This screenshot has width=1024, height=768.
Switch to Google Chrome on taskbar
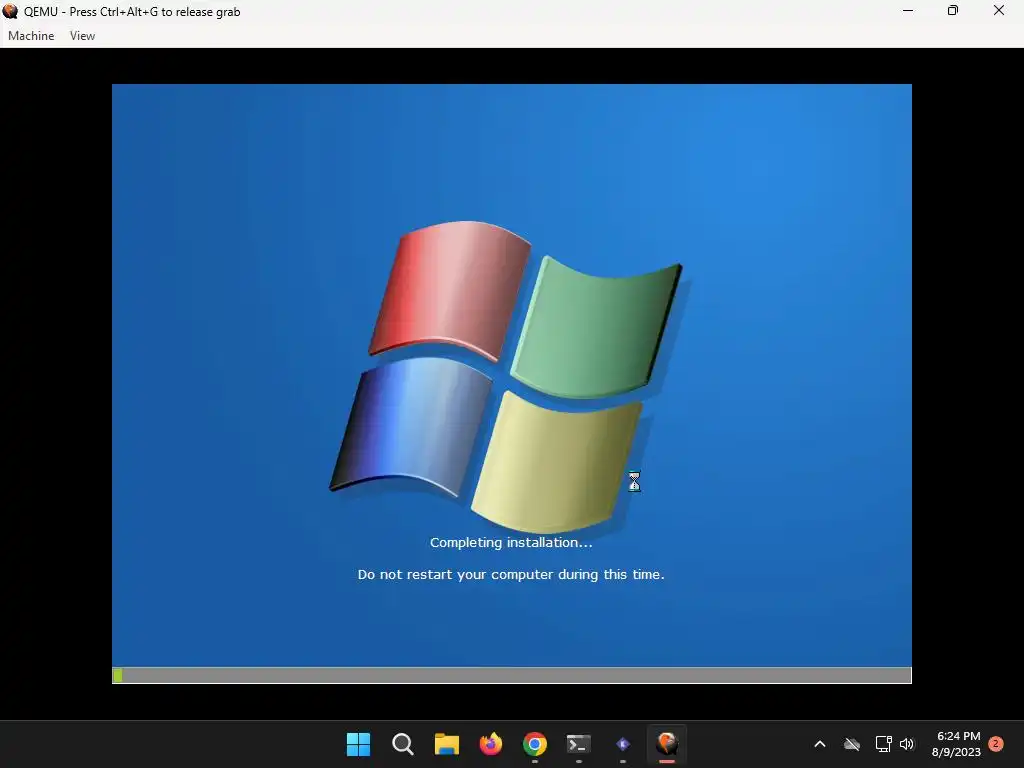point(535,744)
